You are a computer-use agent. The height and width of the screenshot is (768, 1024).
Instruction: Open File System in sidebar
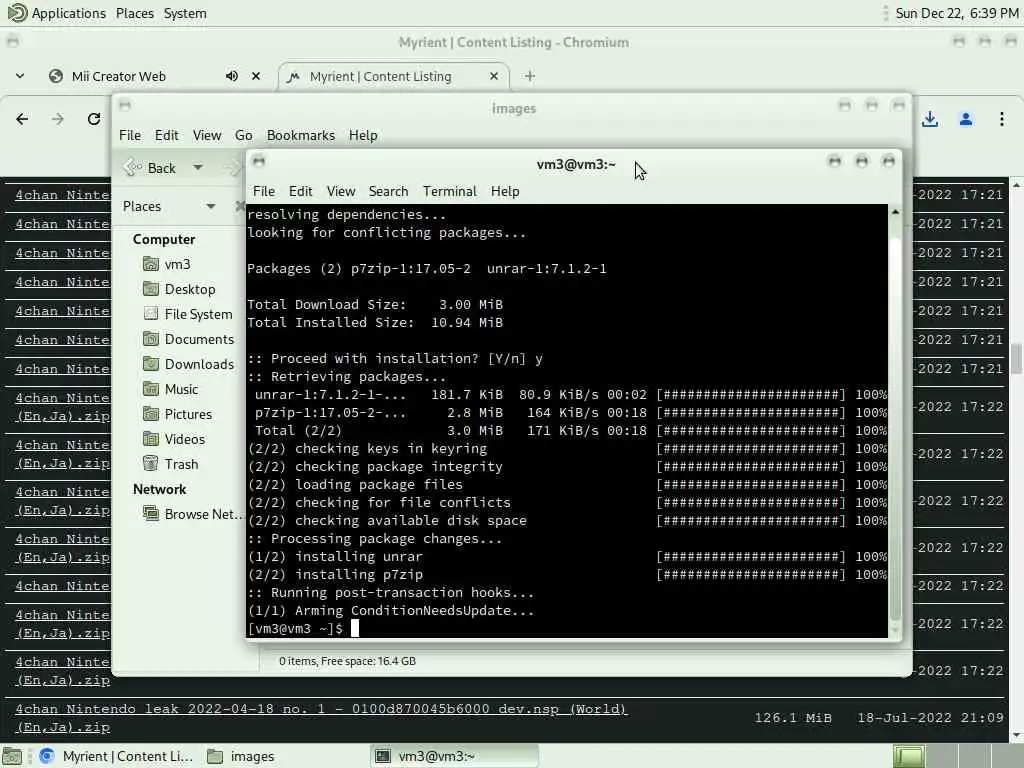pyautogui.click(x=187, y=314)
